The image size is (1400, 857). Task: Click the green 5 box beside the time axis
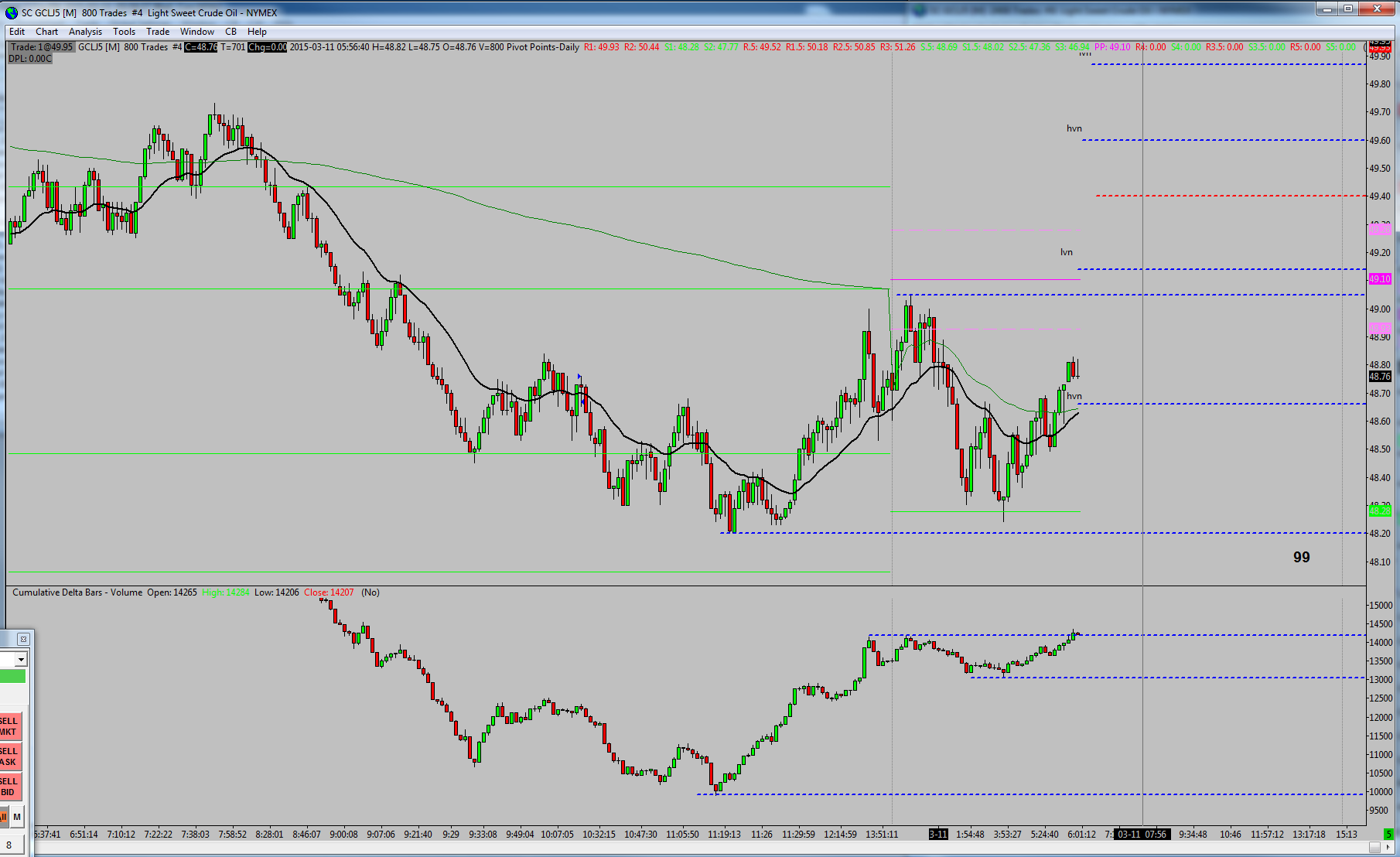tap(1388, 834)
